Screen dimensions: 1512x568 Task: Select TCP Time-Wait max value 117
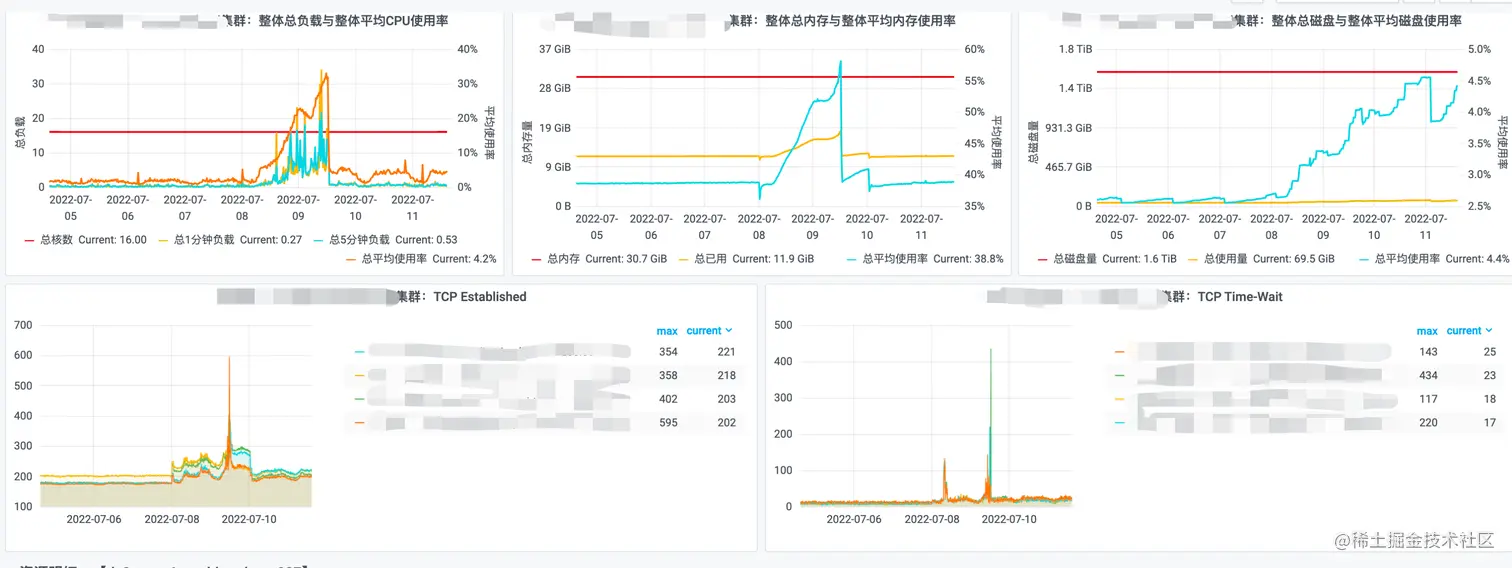[1428, 399]
